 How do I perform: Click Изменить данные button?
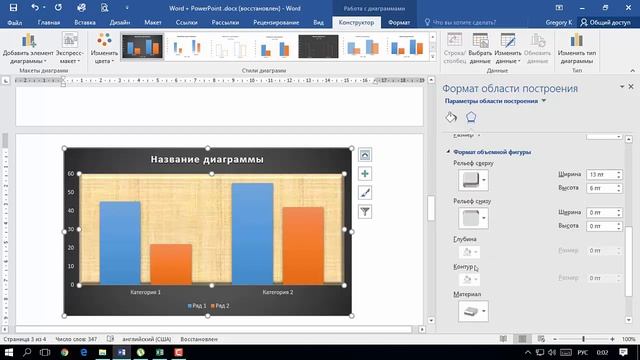click(508, 49)
